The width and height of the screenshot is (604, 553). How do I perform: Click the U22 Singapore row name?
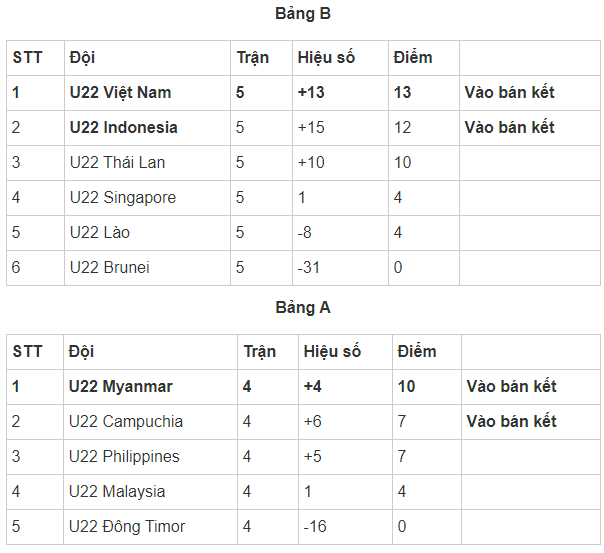[122, 198]
